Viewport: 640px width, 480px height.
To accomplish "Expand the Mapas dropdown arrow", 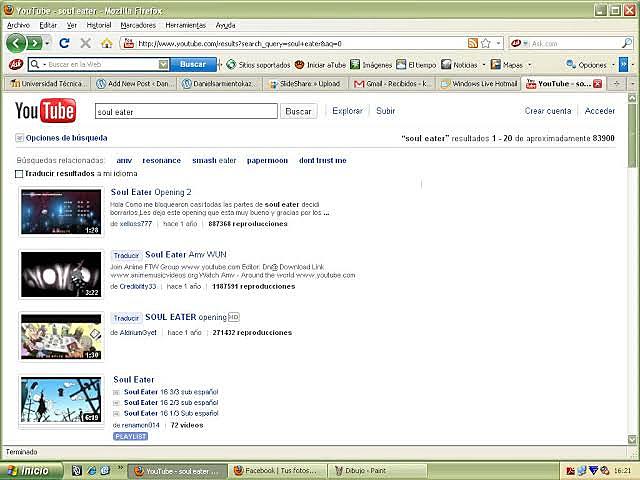I will 530,64.
